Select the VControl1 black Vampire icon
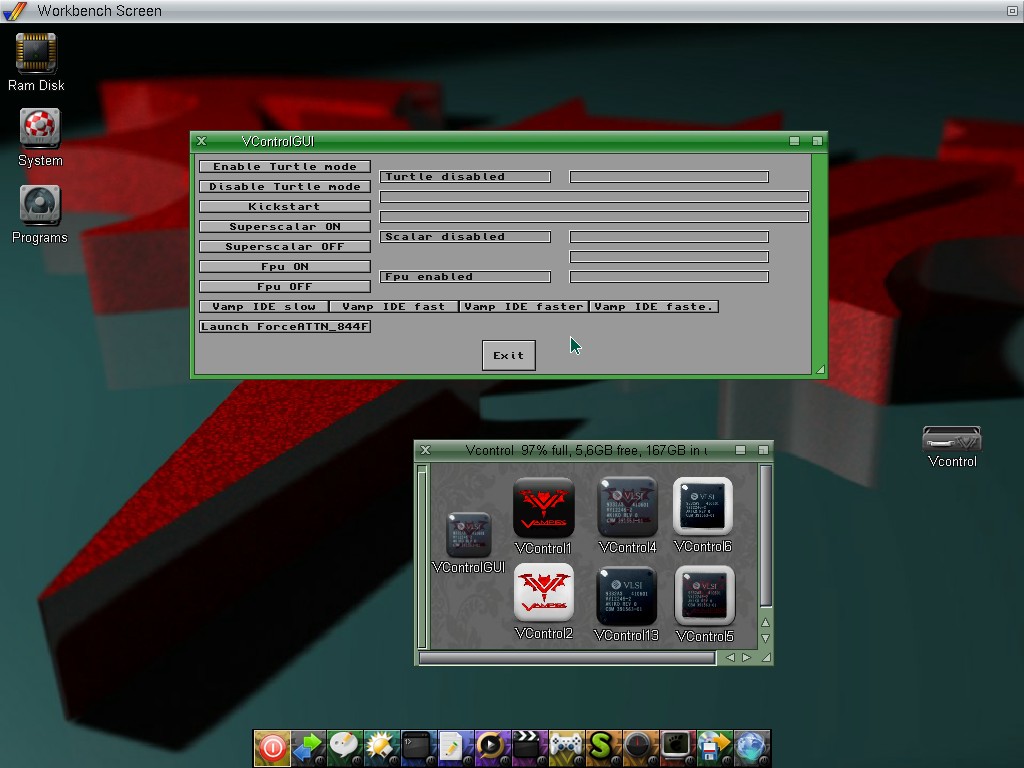The width and height of the screenshot is (1024, 768). 543,509
